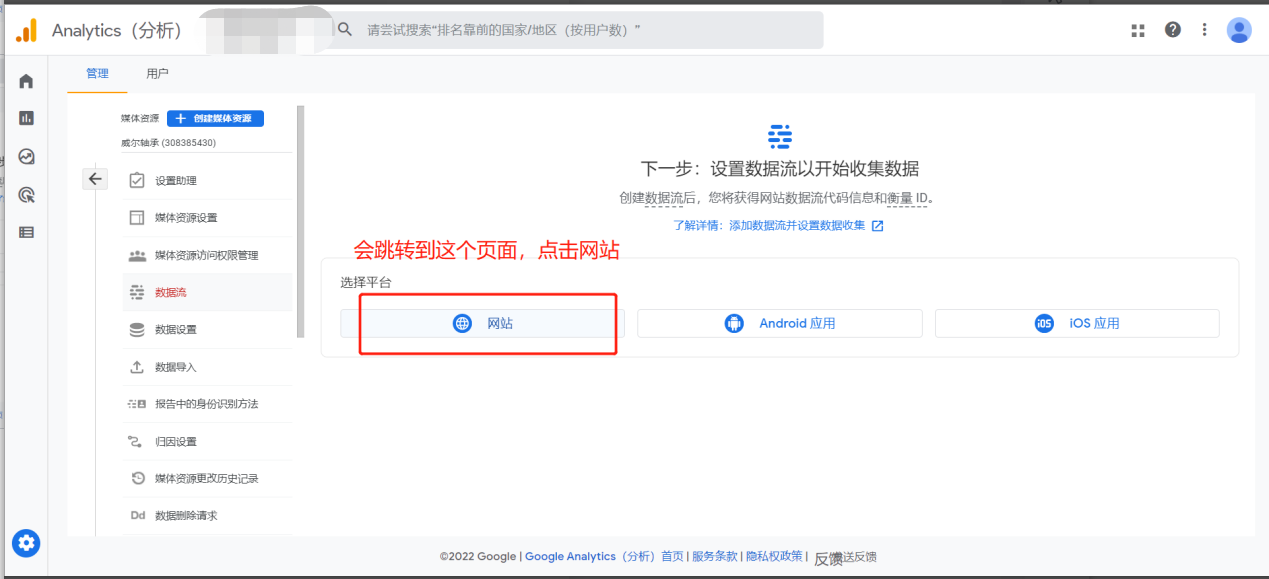
Task: Select the Android 应用 platform button
Action: (779, 323)
